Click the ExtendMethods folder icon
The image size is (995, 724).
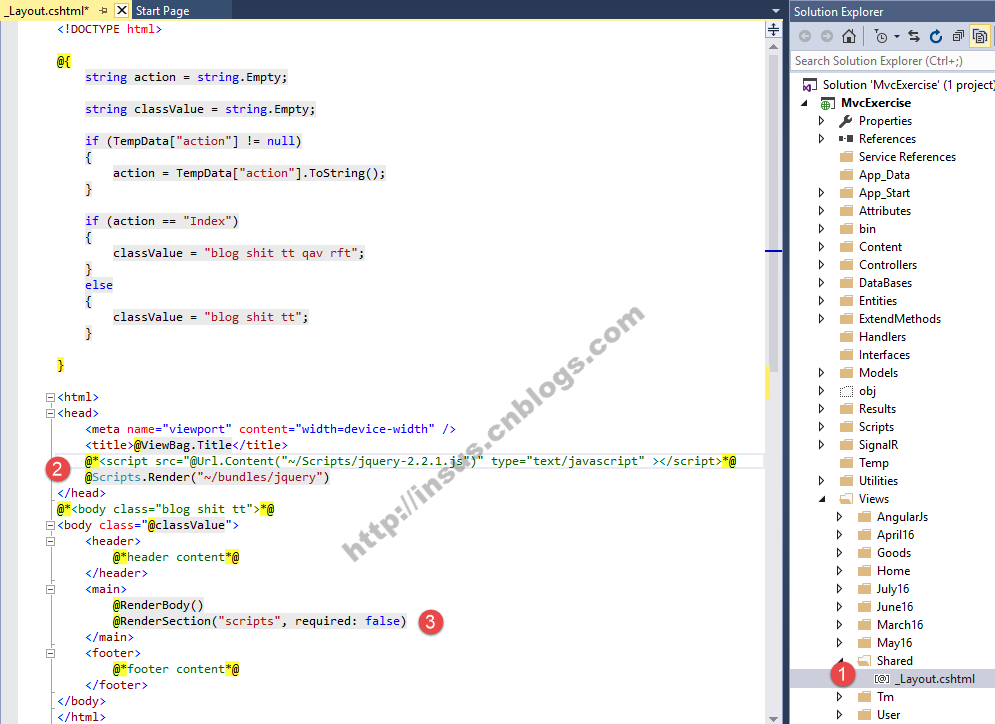coord(846,319)
